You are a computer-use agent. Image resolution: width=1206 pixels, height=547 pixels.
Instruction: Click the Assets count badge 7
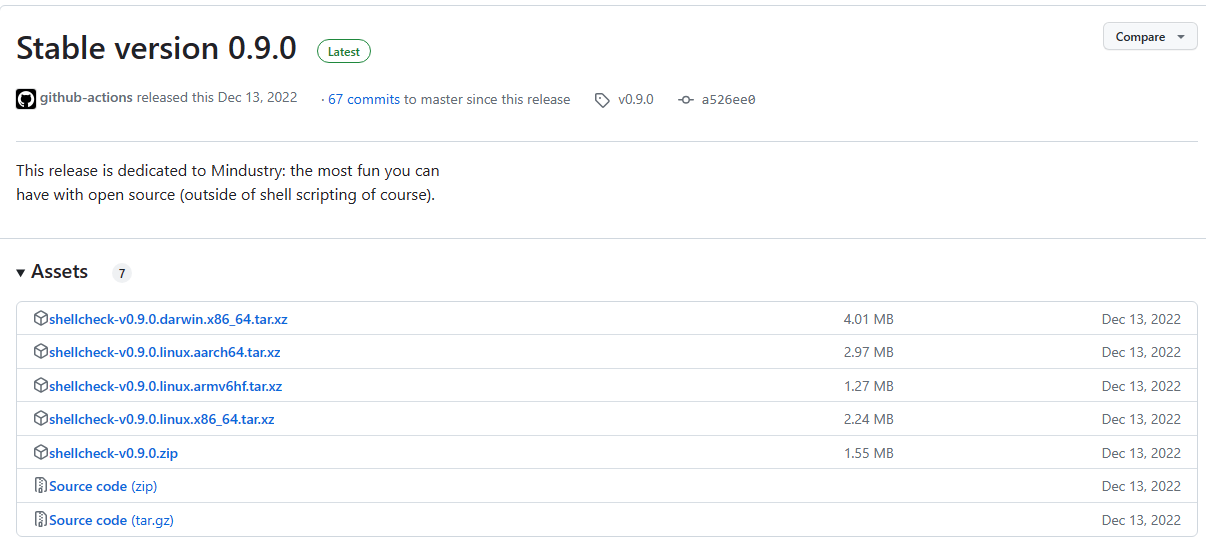(121, 273)
